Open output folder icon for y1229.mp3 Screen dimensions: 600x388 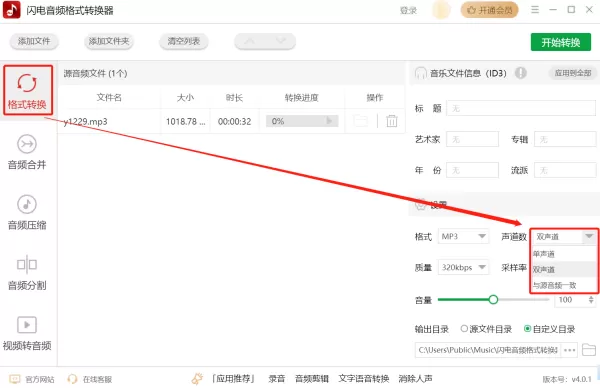point(360,121)
